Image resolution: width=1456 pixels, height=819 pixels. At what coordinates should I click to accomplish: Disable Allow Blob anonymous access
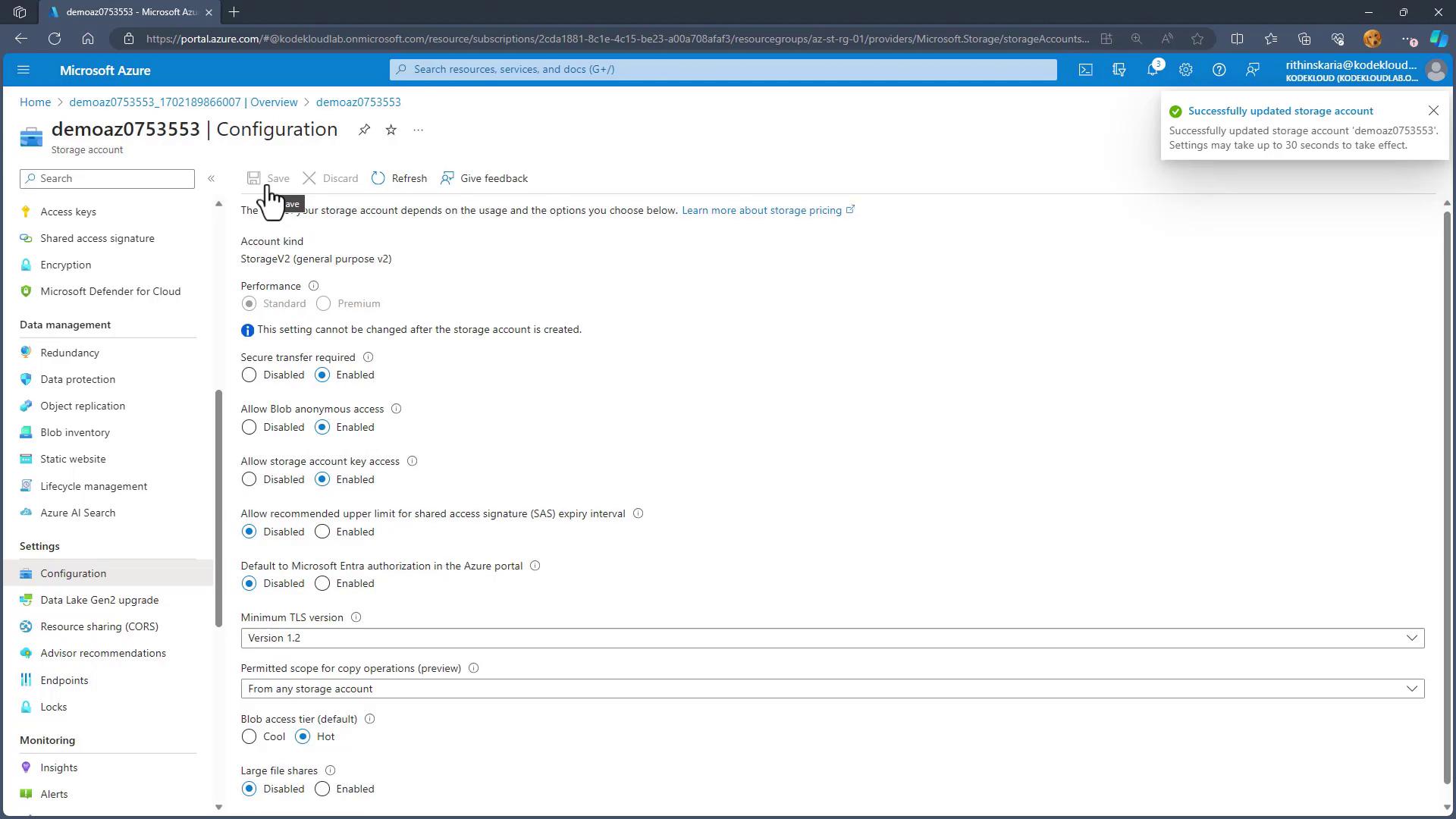click(x=249, y=427)
